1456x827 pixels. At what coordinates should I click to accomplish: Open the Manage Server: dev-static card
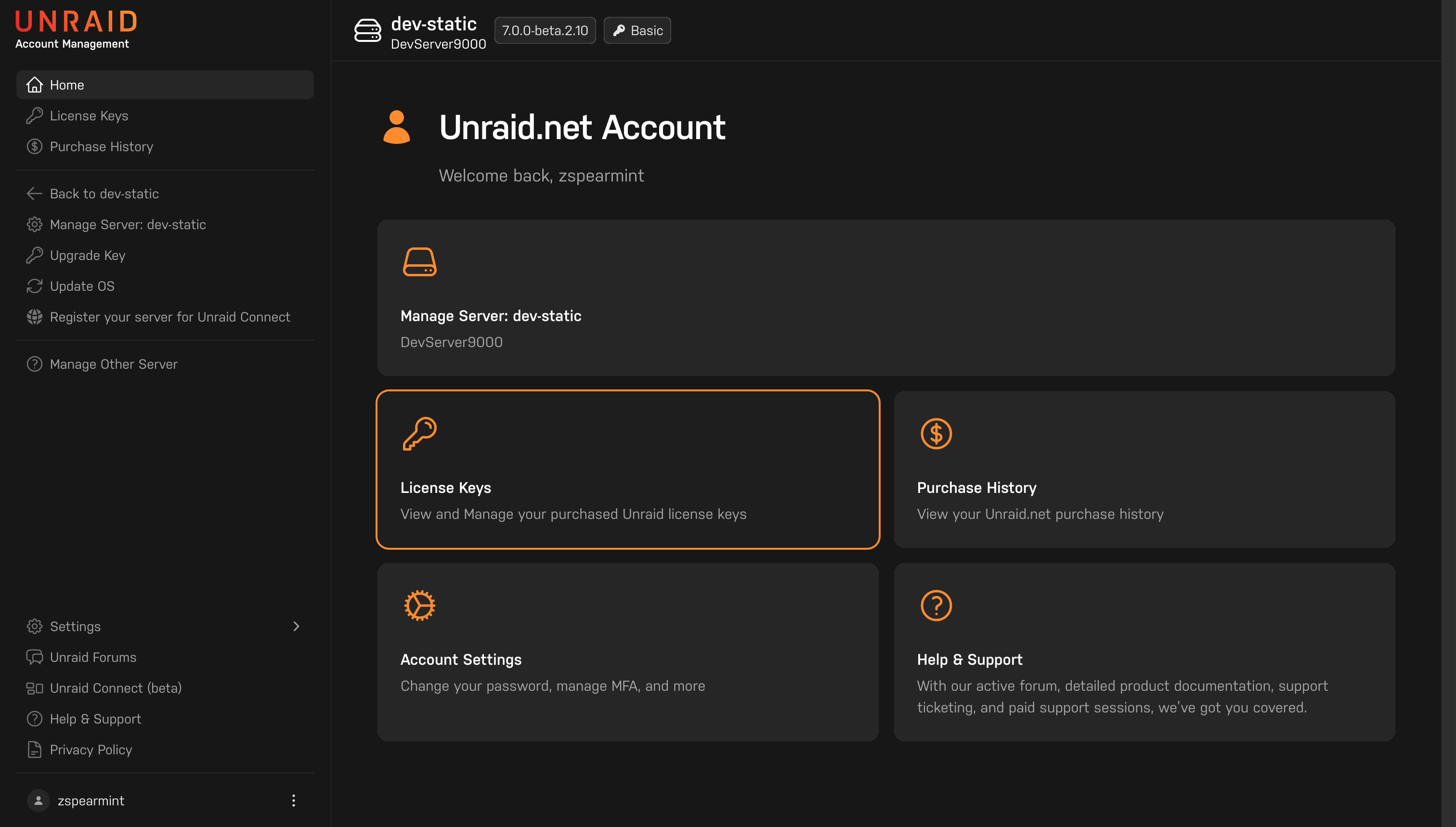click(885, 297)
